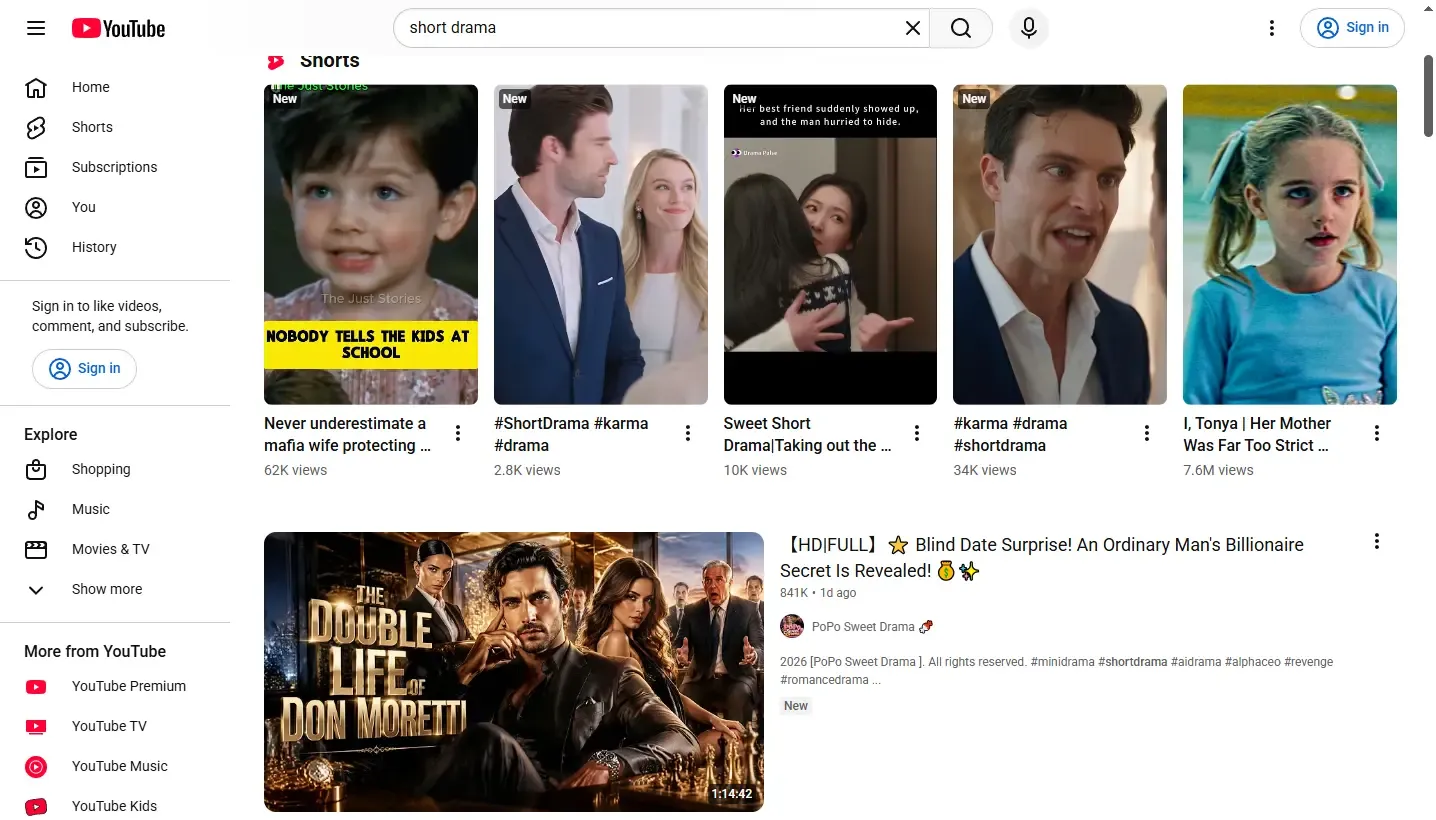Click the '7.6M views' text

[1218, 470]
